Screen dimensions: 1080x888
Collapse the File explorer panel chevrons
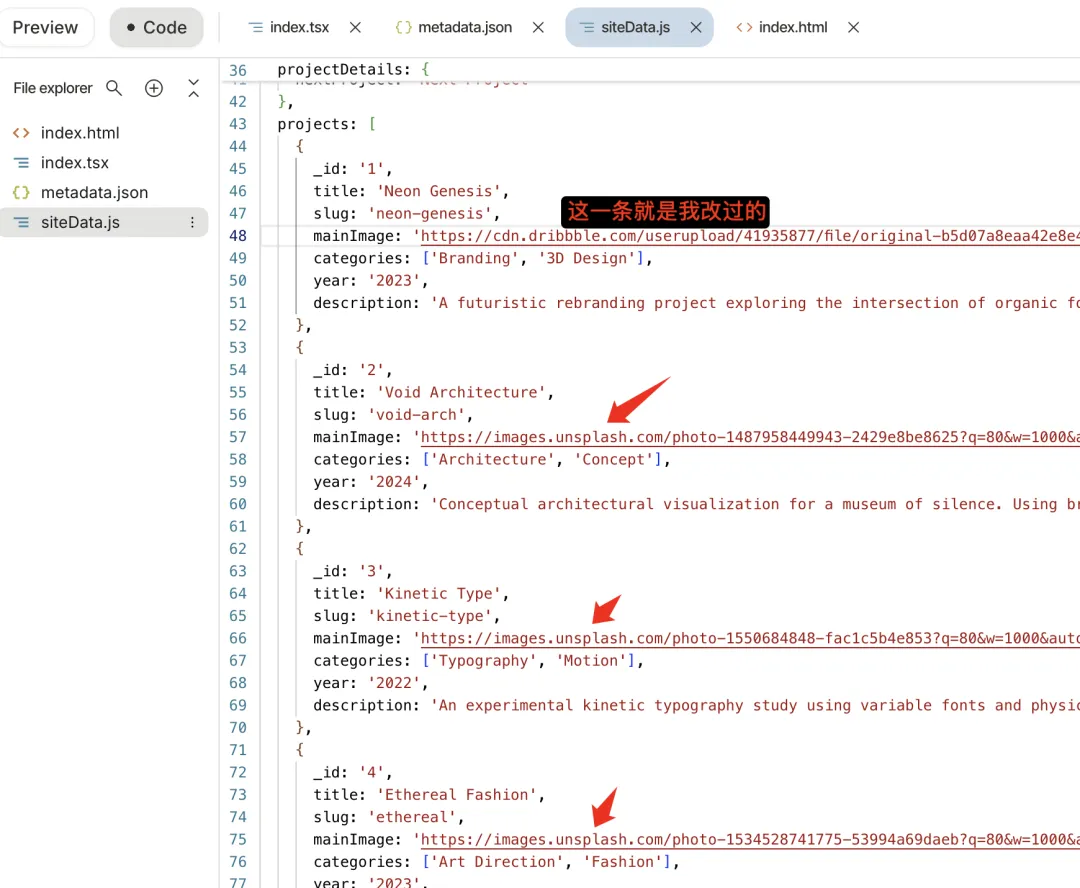[194, 88]
